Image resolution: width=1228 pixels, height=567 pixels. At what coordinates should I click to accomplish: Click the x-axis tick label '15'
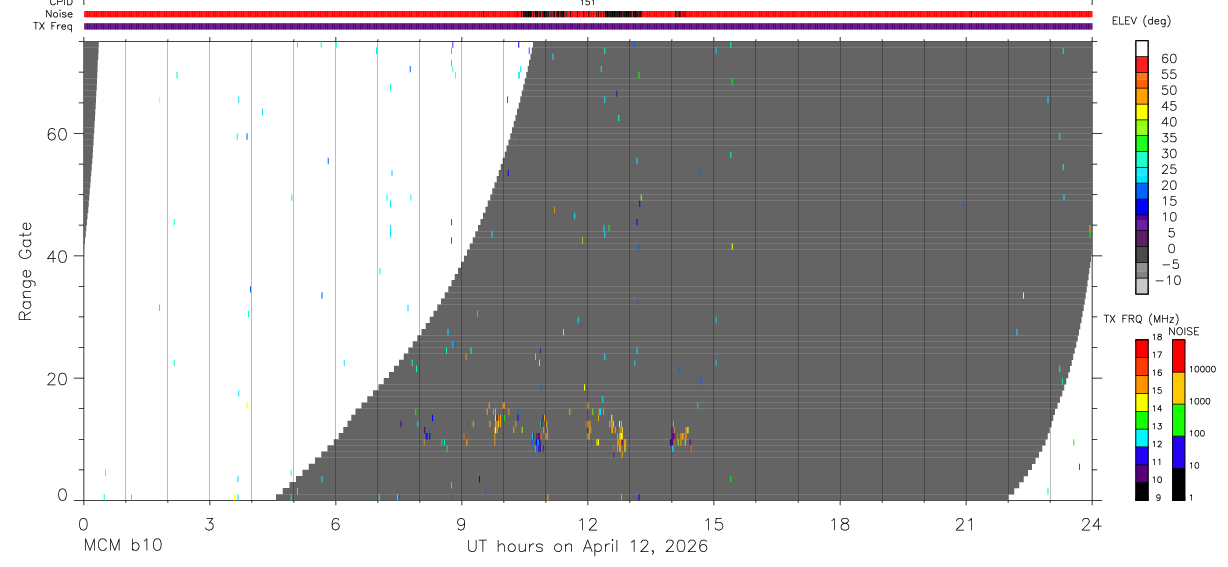(x=713, y=524)
